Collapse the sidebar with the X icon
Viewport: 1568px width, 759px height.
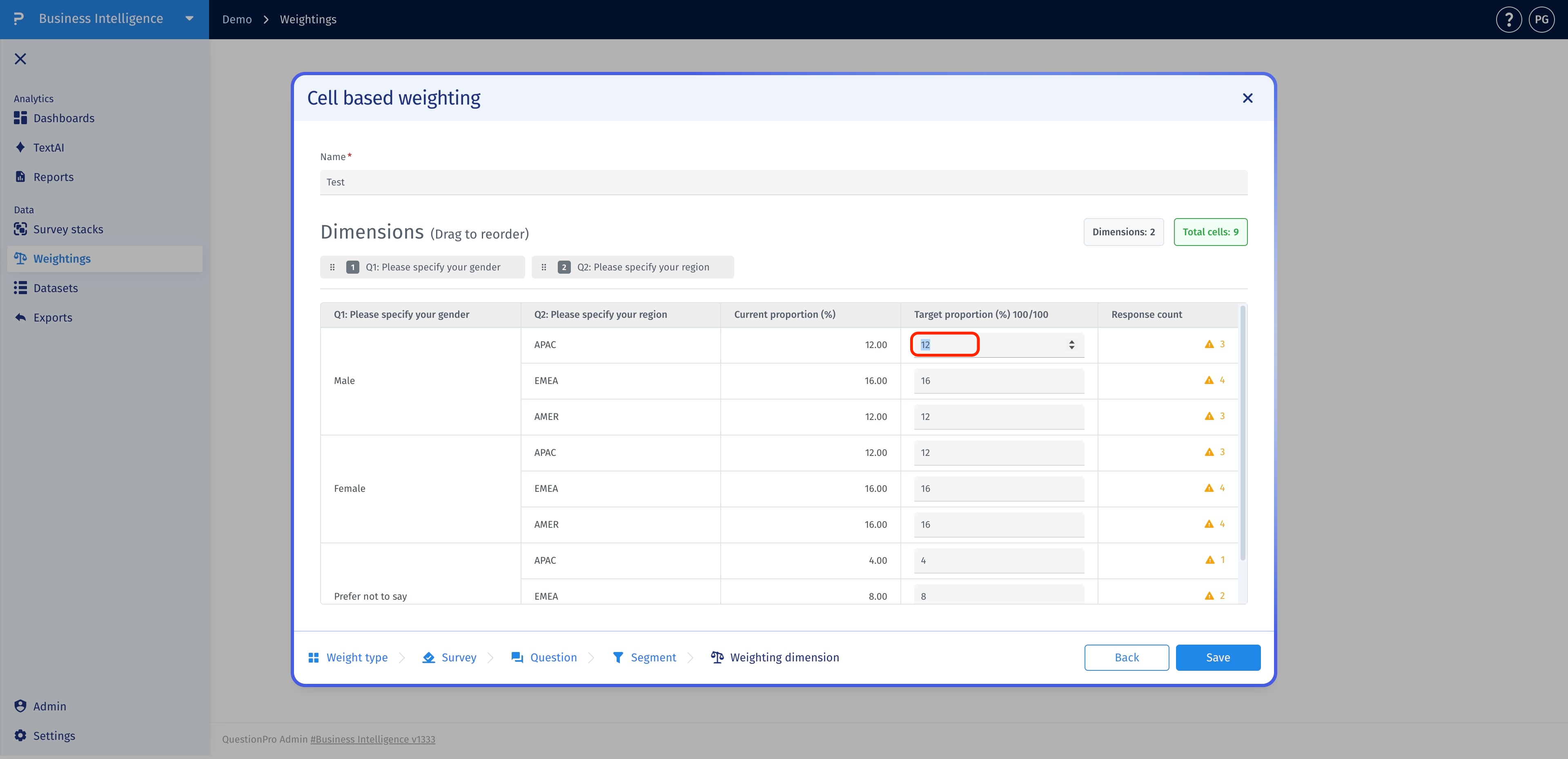point(20,58)
